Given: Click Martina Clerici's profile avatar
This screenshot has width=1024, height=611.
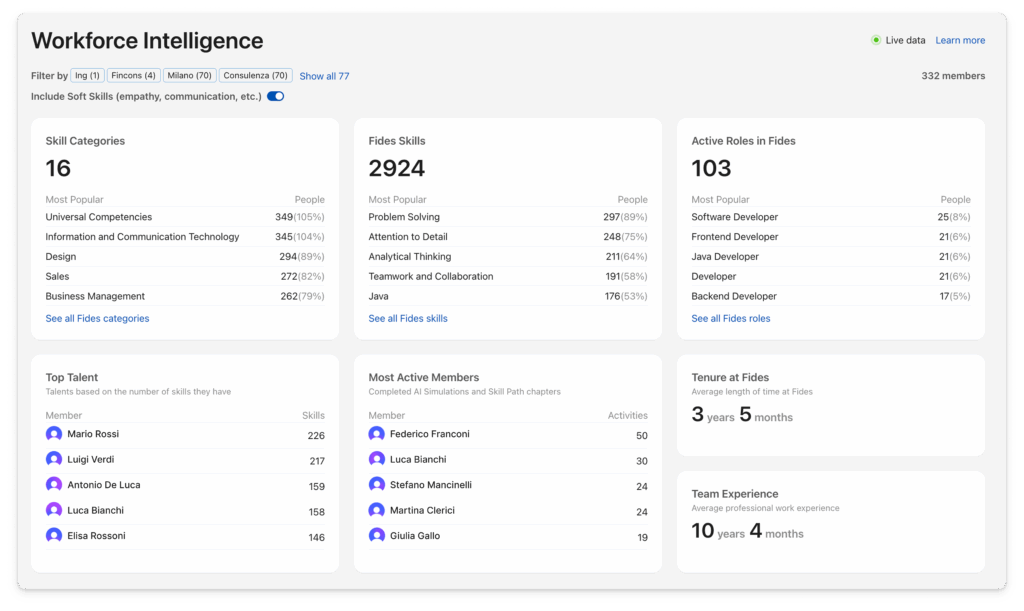Looking at the screenshot, I should pyautogui.click(x=377, y=510).
